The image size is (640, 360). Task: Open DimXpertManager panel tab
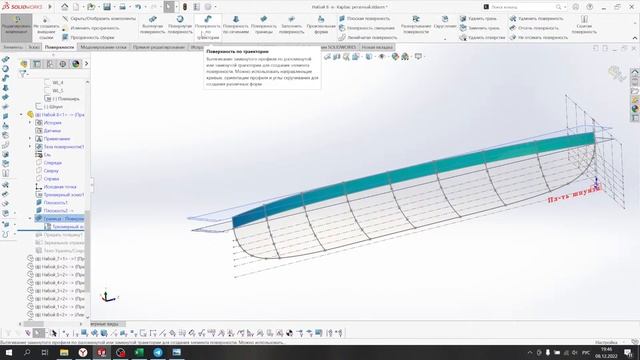[63, 64]
